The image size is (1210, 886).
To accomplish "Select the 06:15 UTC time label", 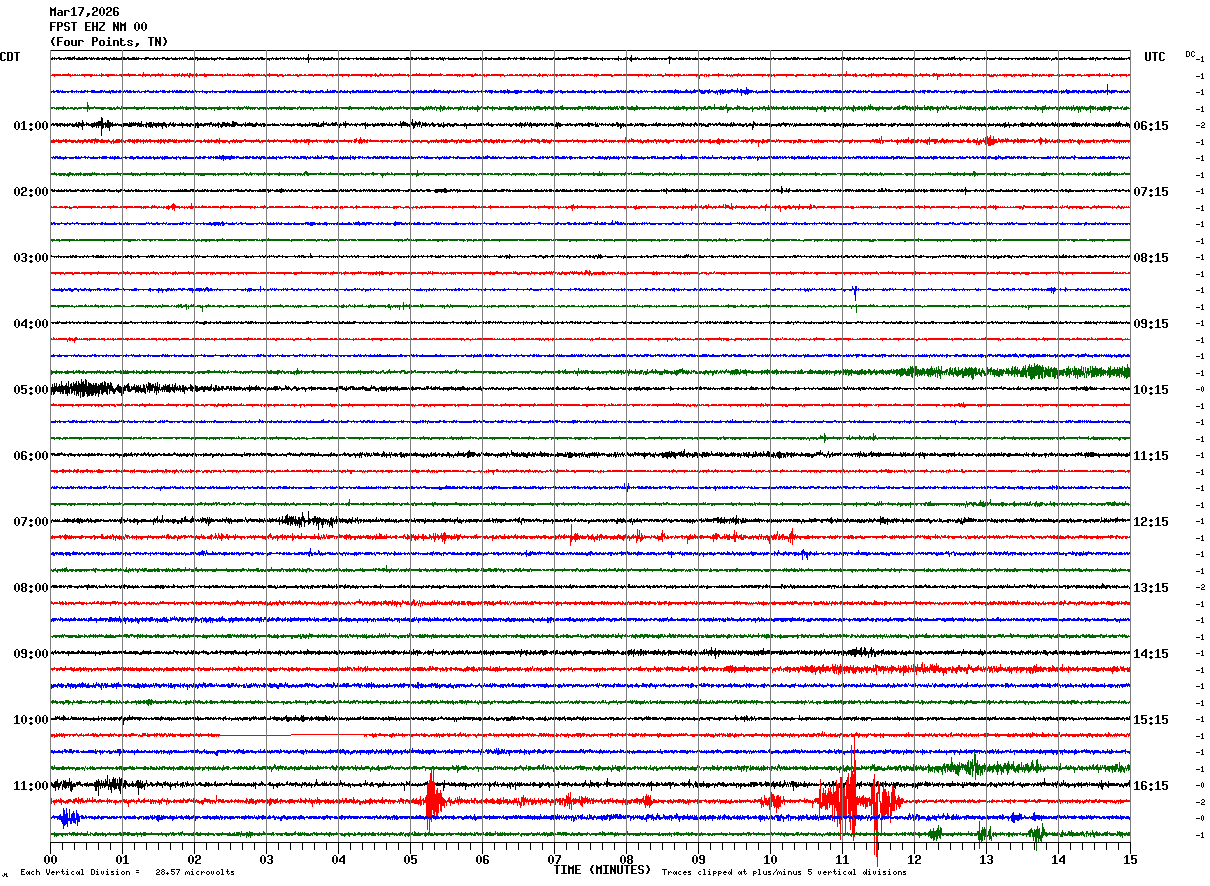I will click(1151, 126).
